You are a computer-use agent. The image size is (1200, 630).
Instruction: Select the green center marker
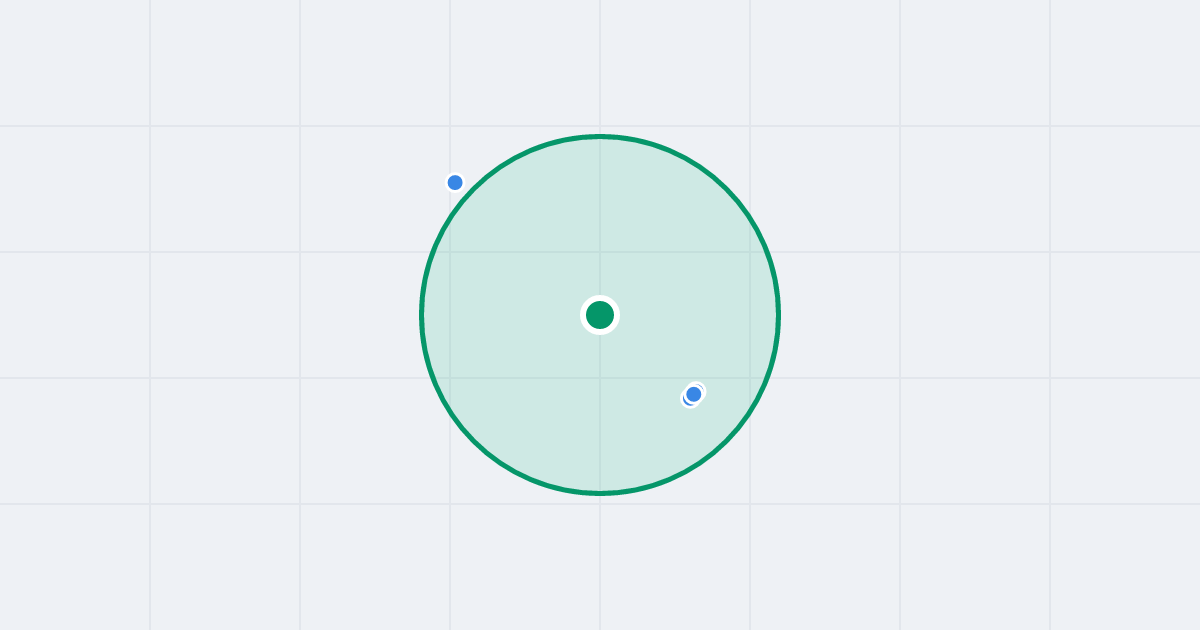[x=600, y=315]
